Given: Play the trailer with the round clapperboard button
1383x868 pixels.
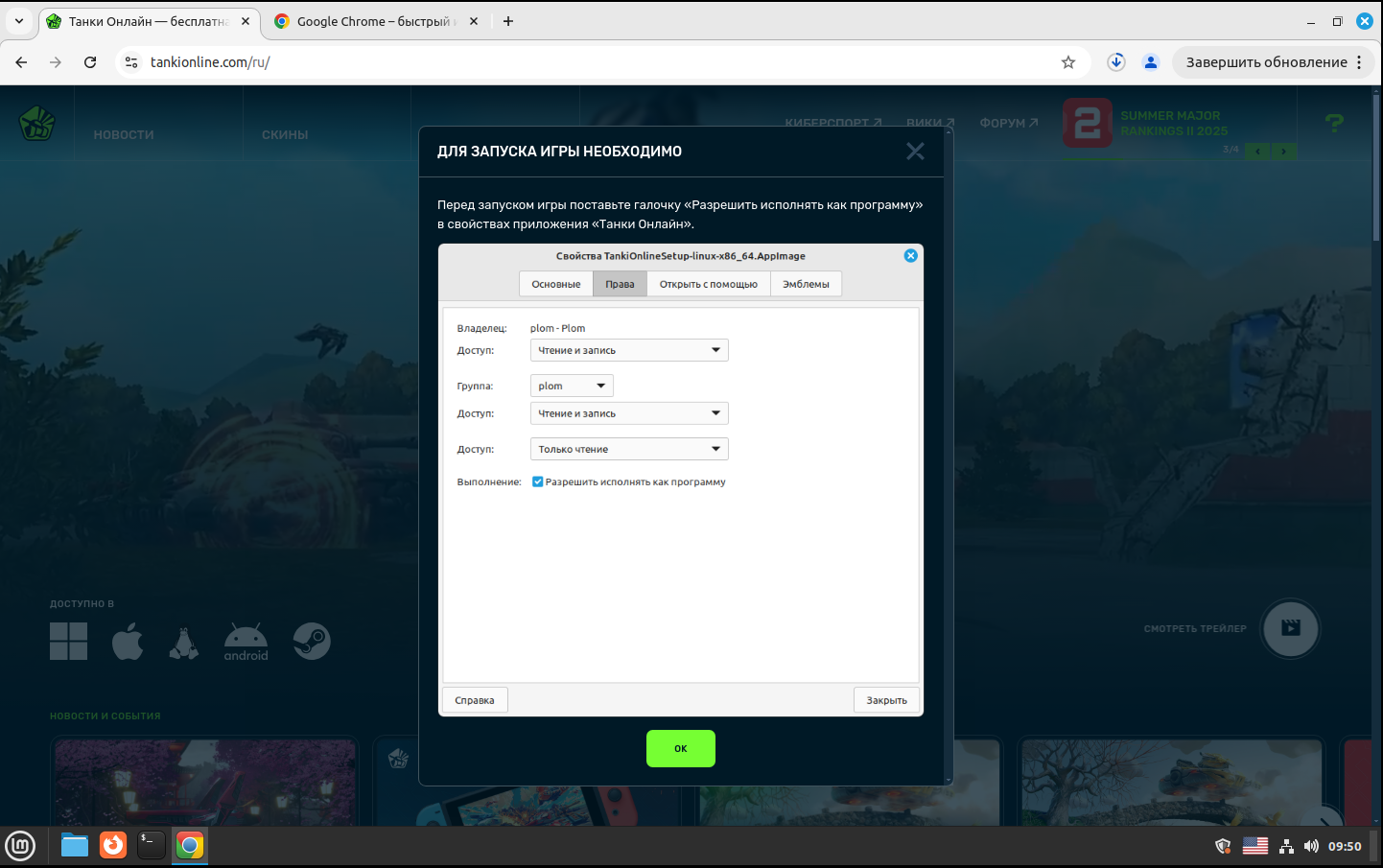Looking at the screenshot, I should (x=1291, y=628).
